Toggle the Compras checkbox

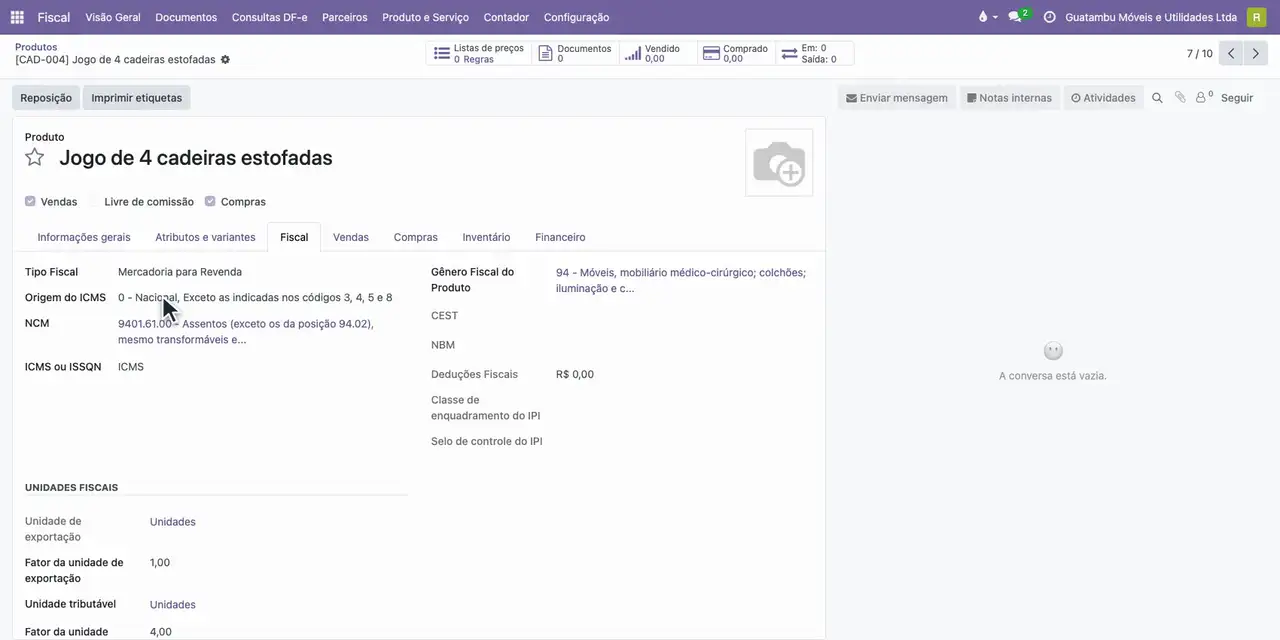[210, 201]
